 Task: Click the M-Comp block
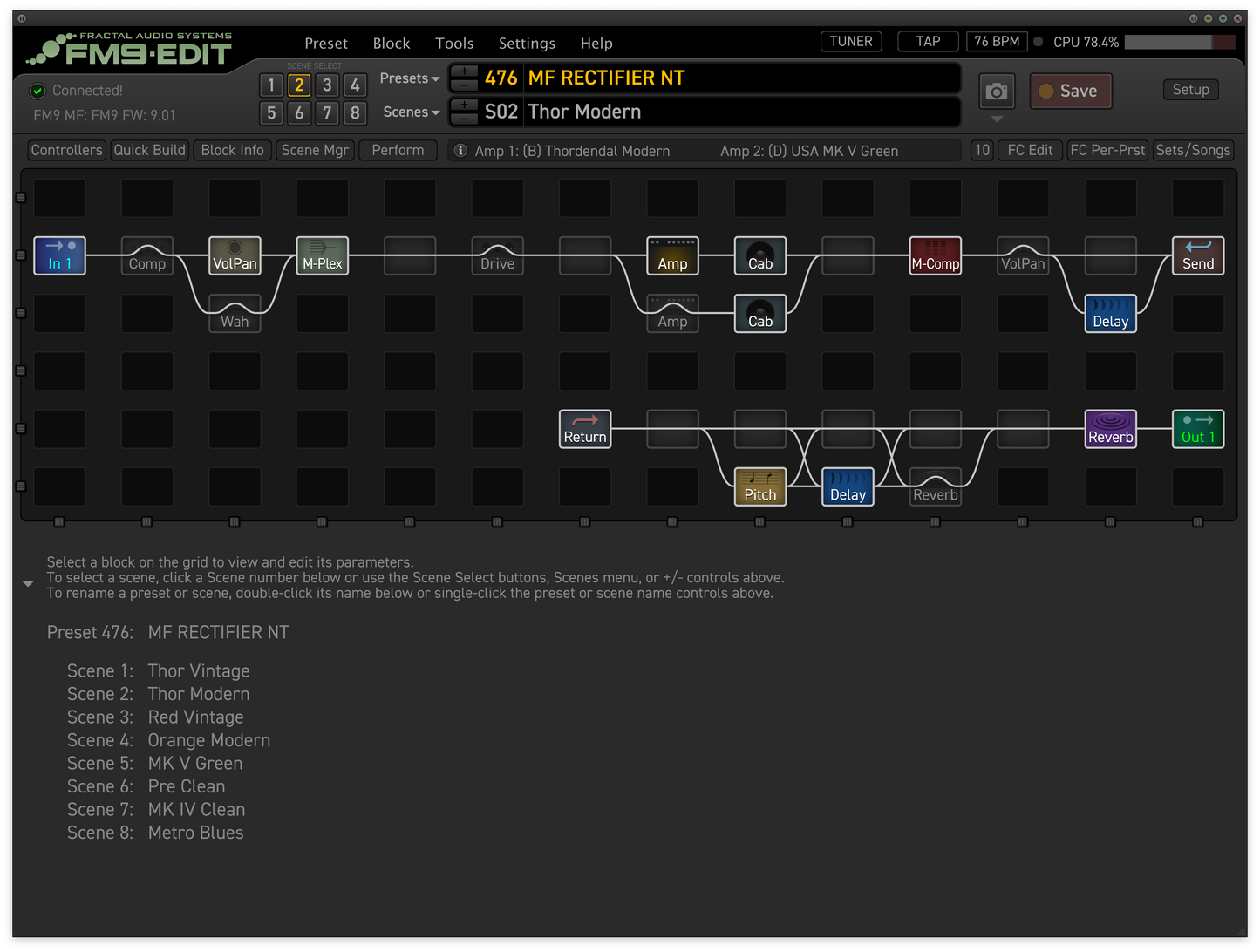tap(935, 255)
